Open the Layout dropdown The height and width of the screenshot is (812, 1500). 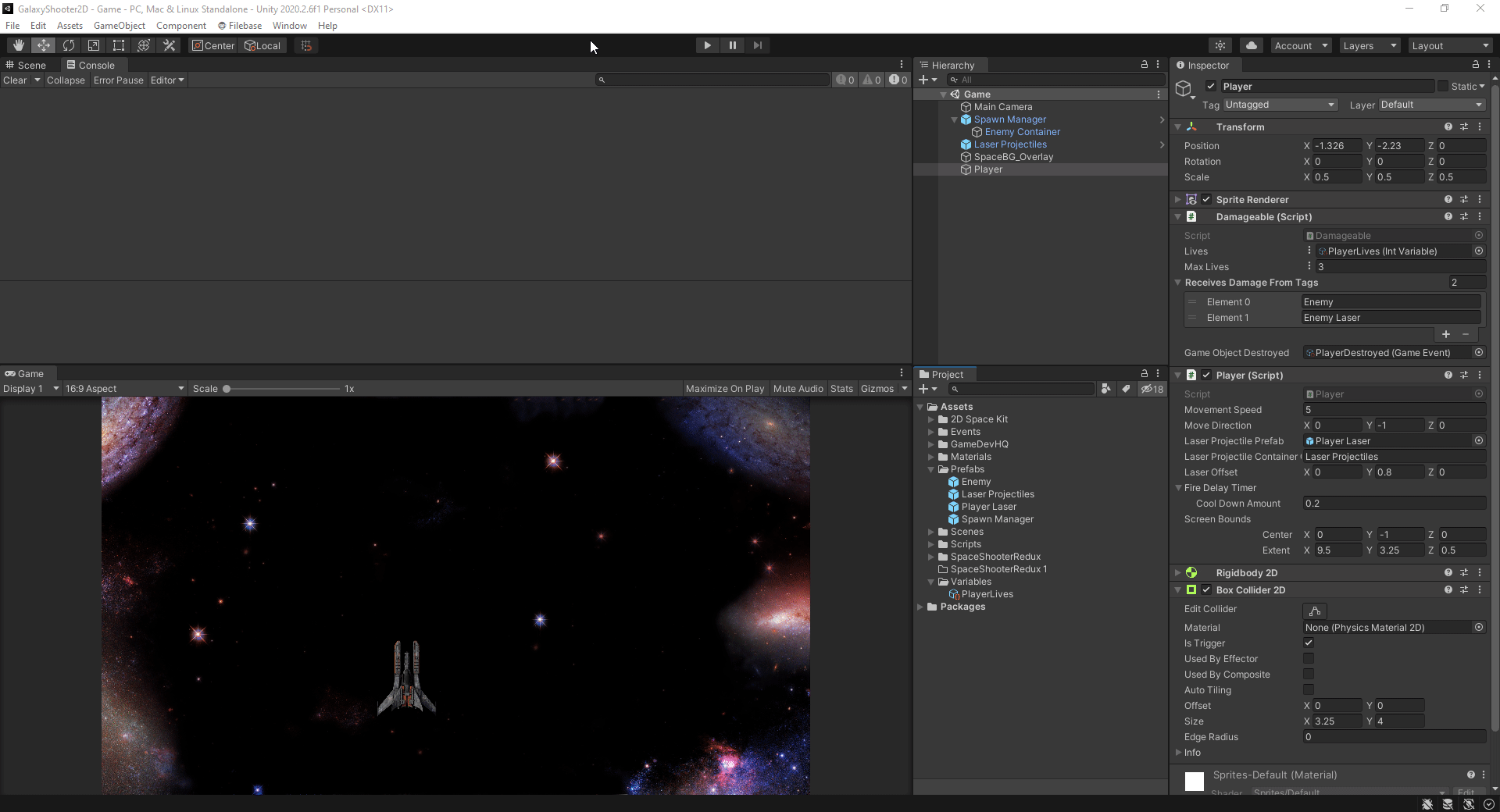click(x=1451, y=45)
